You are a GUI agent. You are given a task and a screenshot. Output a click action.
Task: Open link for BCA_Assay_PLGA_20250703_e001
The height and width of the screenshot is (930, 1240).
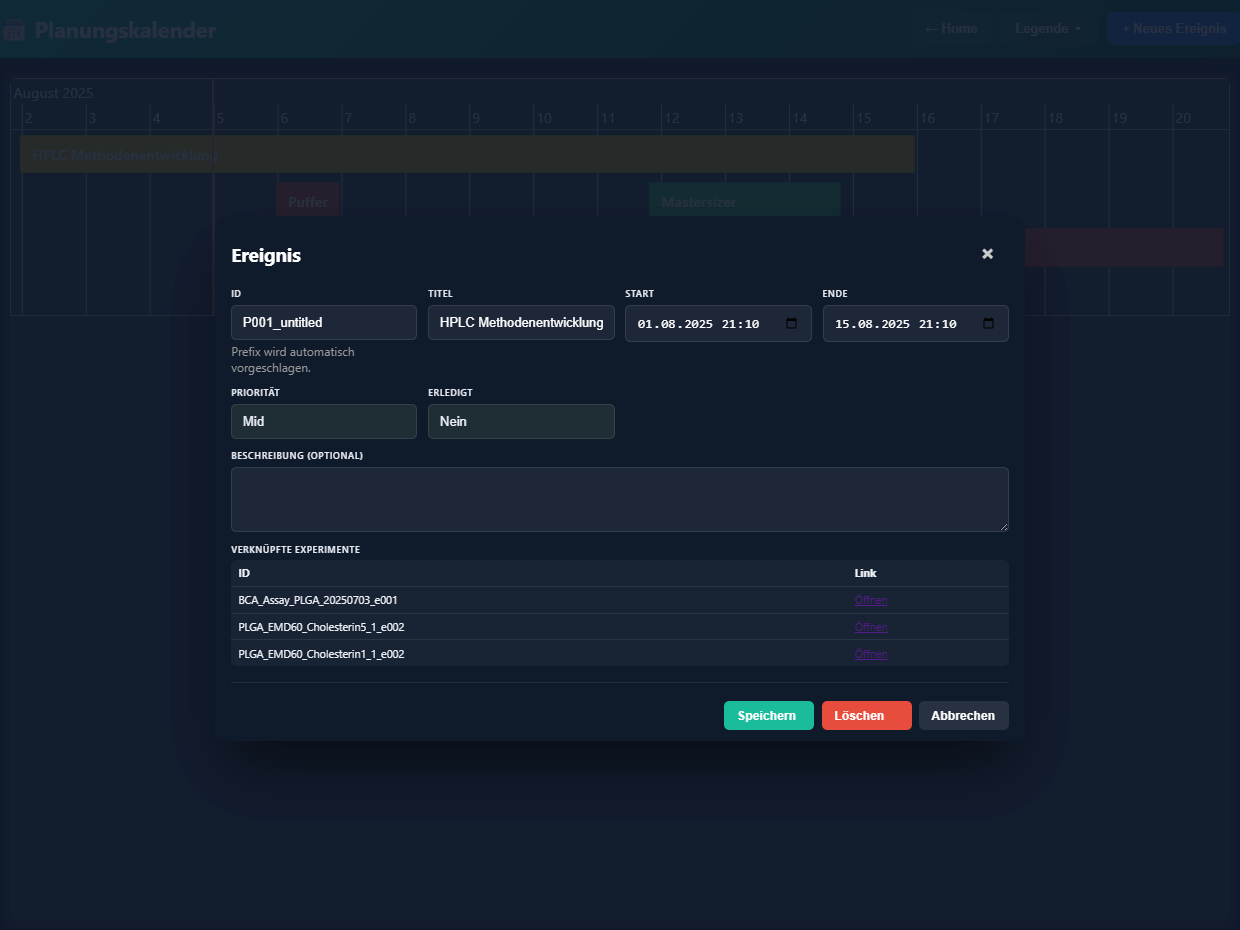[870, 600]
